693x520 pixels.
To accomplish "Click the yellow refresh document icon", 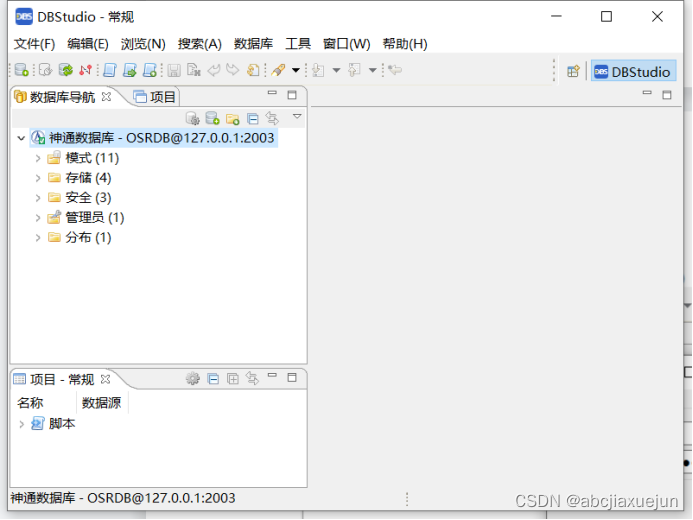I will click(x=253, y=70).
